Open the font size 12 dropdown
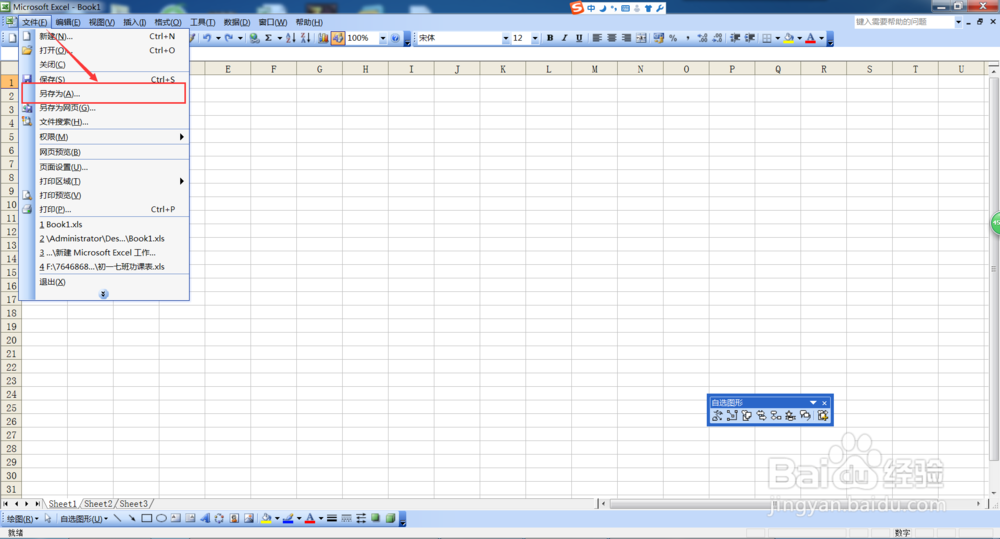The width and height of the screenshot is (1000, 539). 534,38
